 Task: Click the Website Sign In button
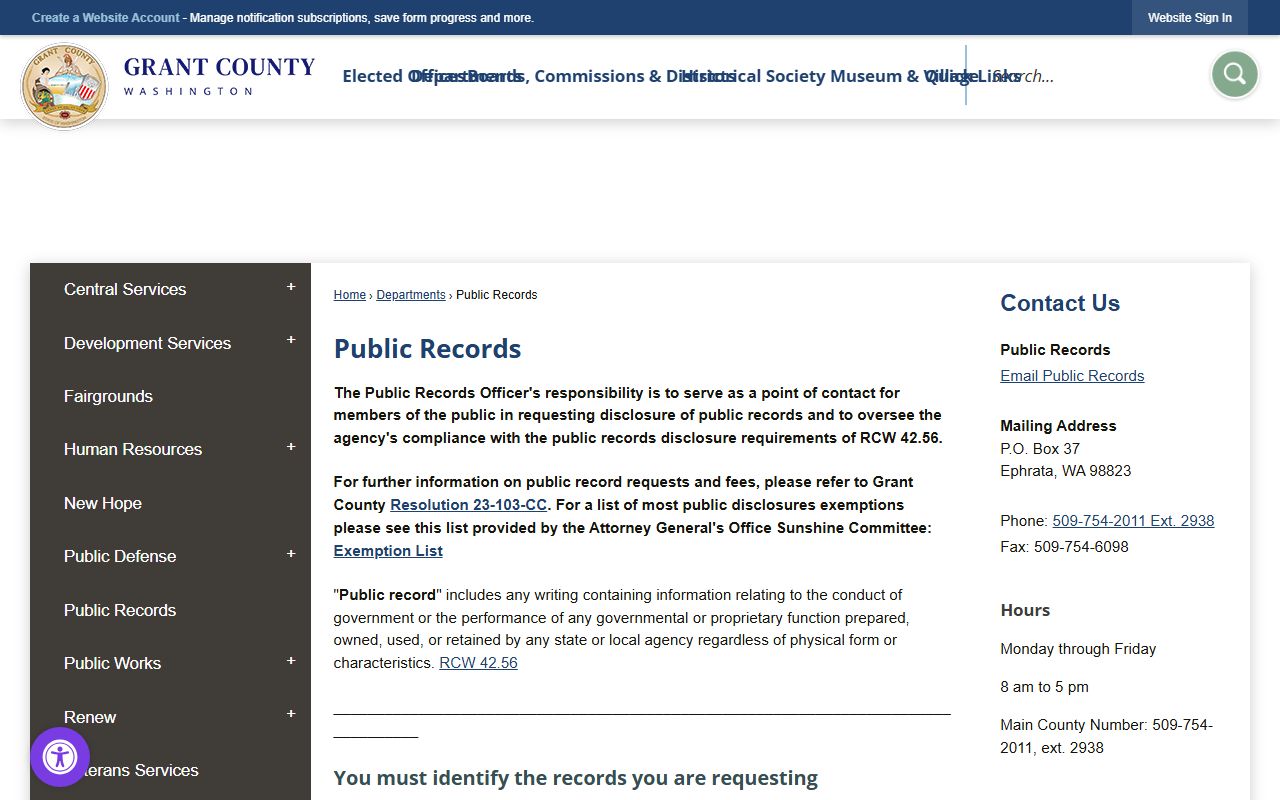coord(1189,18)
